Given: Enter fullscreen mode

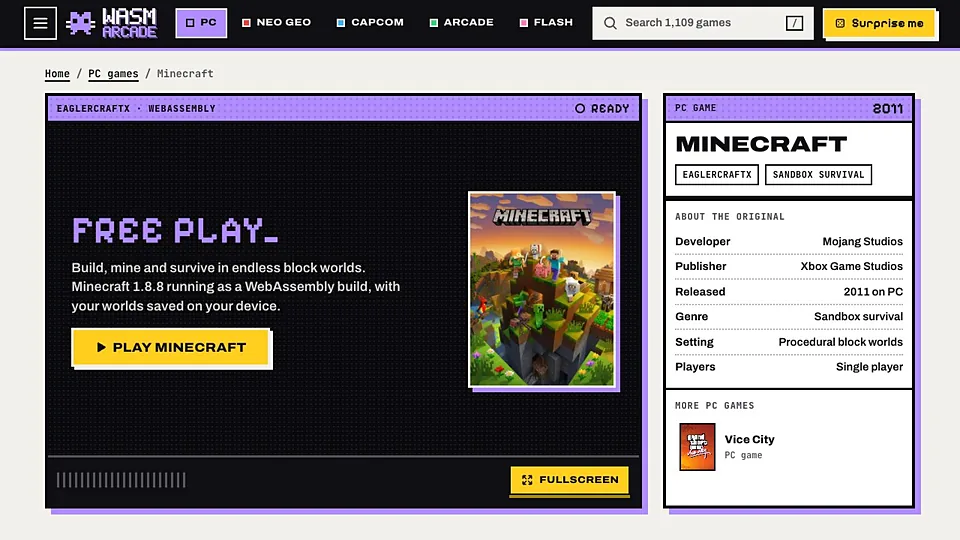Looking at the screenshot, I should point(569,479).
